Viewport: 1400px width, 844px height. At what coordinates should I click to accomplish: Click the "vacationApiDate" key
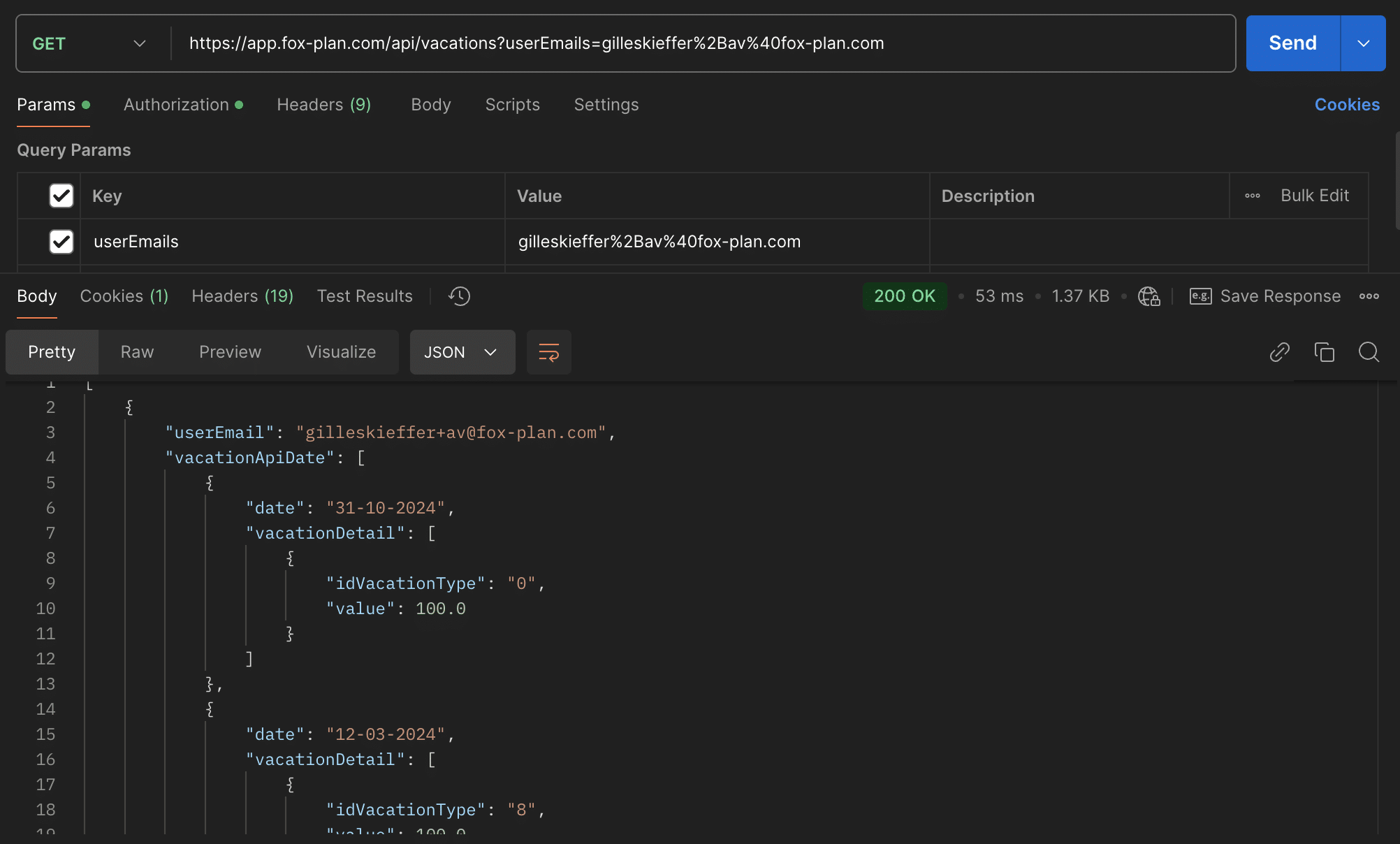pyautogui.click(x=250, y=458)
